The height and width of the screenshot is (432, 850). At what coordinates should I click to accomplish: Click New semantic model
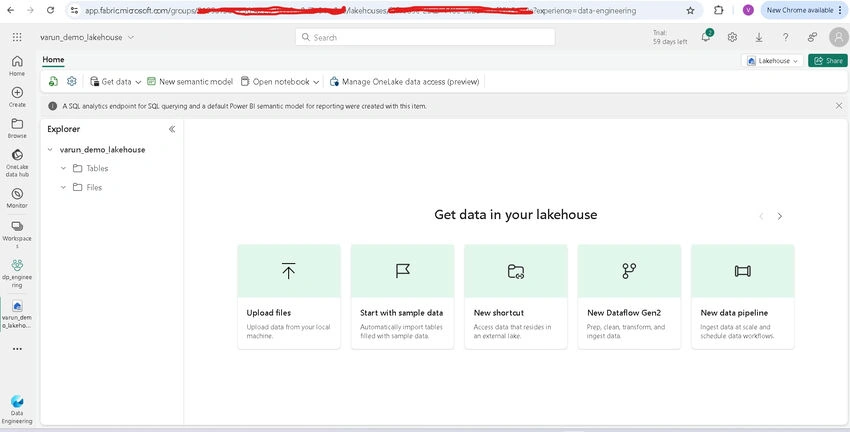click(x=190, y=81)
